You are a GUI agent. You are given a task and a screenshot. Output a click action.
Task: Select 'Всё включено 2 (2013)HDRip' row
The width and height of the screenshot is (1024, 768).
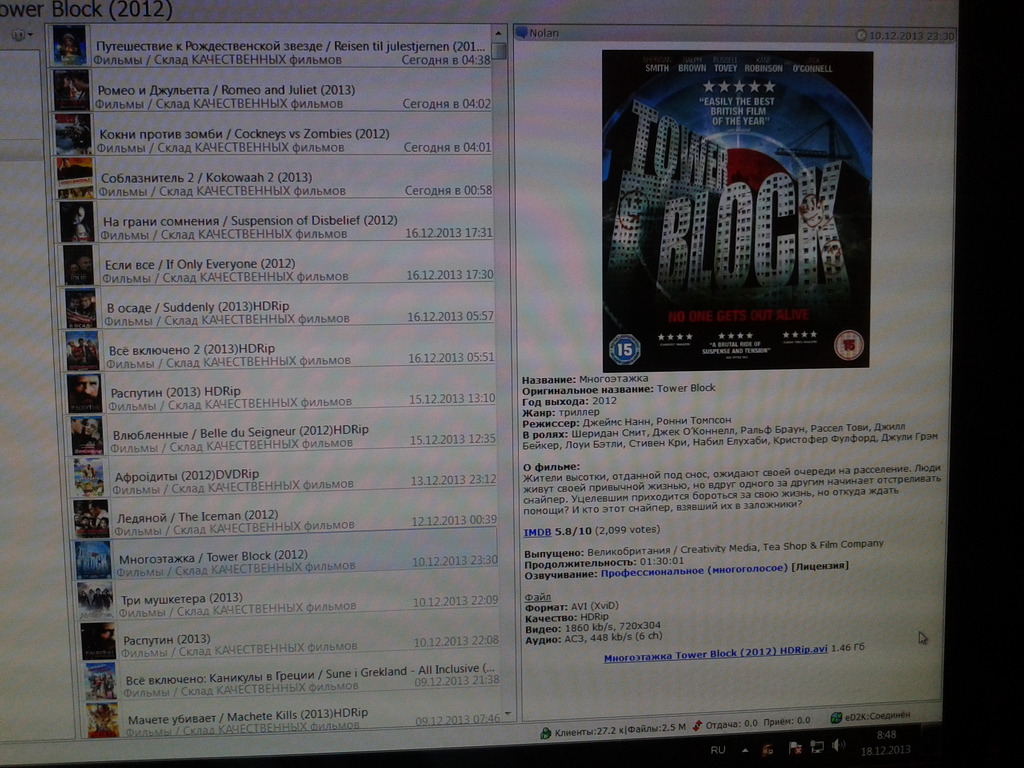280,351
